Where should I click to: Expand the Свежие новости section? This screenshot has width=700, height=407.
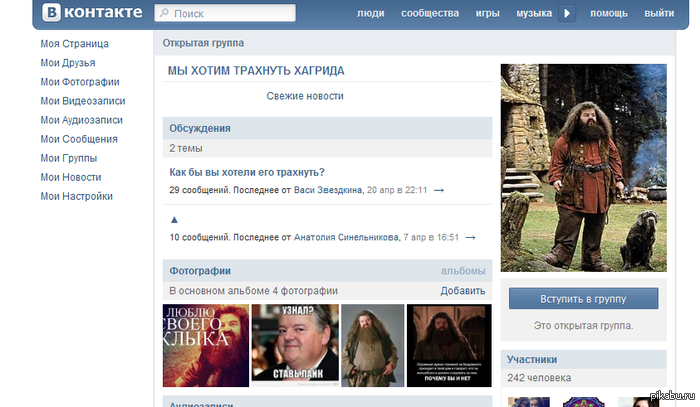pos(305,96)
